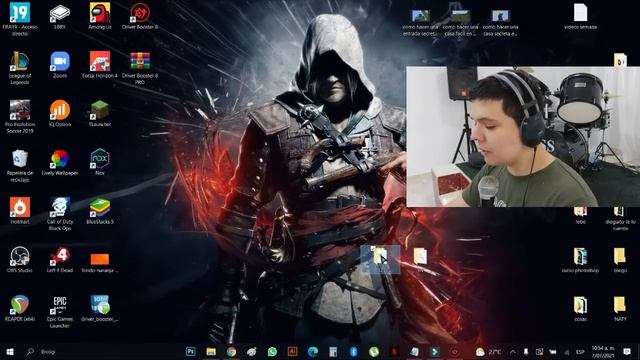Open the Windows Start menu

click(10, 351)
